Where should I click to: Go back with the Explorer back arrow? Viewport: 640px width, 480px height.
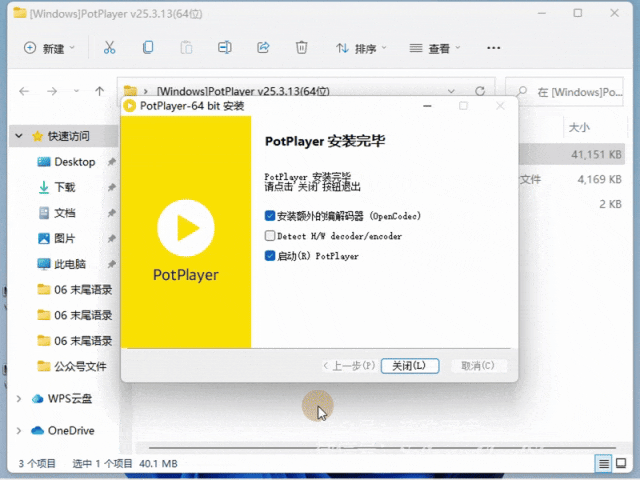pos(24,91)
